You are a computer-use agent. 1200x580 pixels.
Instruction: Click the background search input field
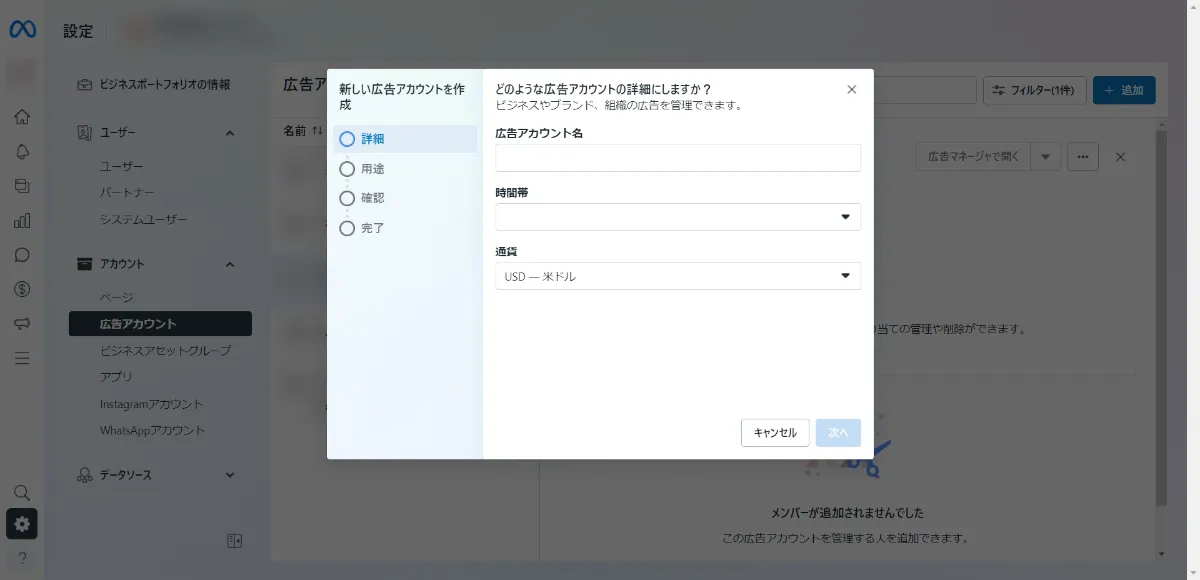coord(924,90)
